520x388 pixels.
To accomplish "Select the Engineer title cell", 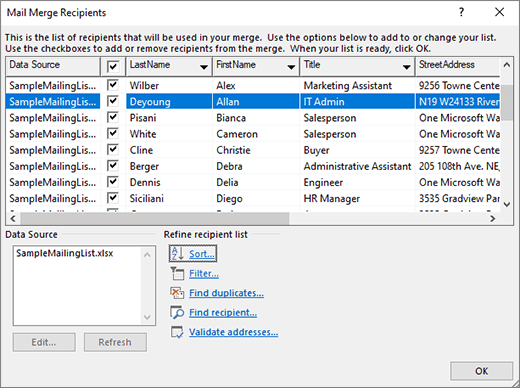I will (357, 182).
